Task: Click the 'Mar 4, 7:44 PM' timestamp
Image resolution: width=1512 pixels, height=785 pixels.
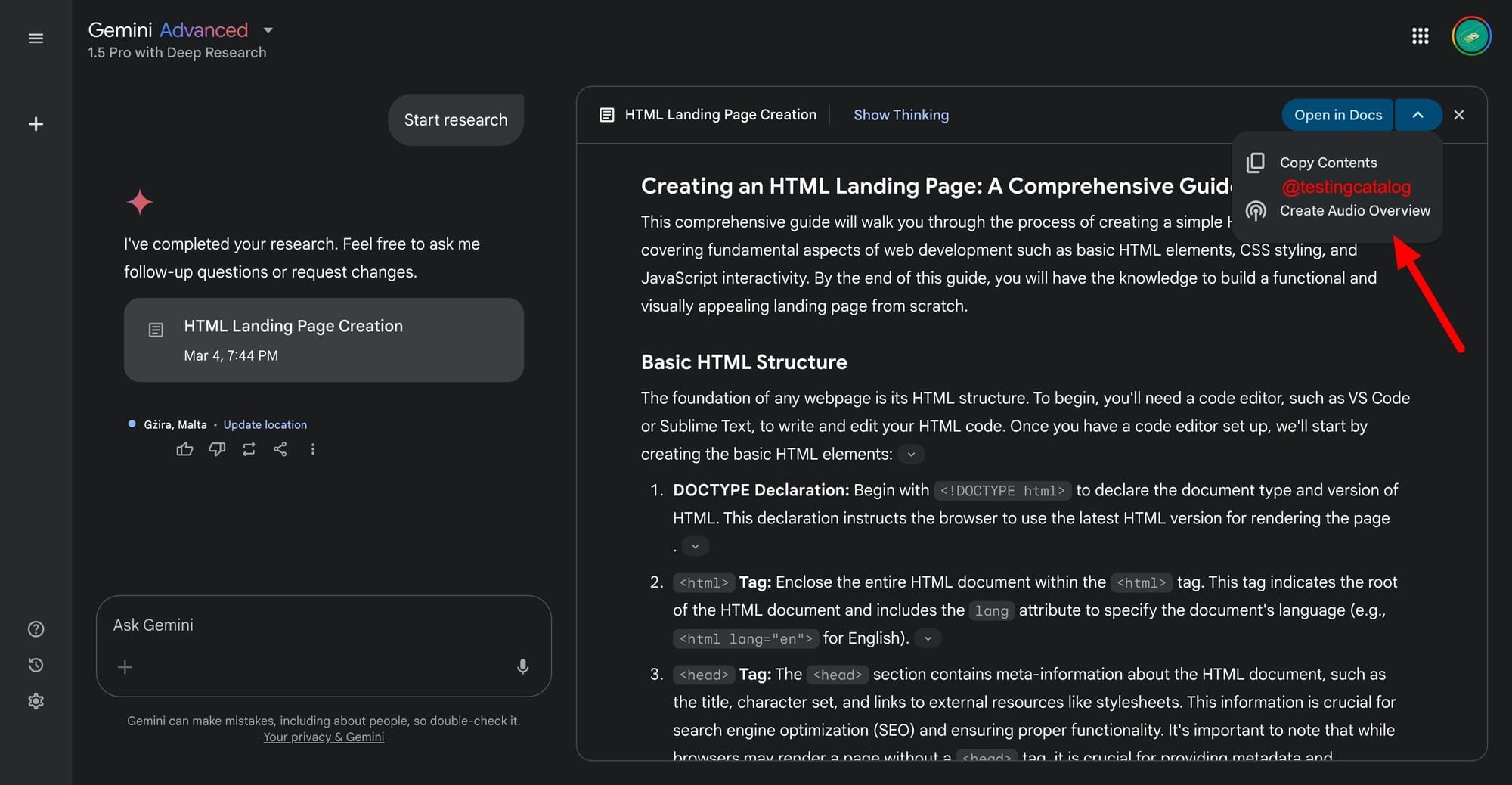Action: coord(231,355)
